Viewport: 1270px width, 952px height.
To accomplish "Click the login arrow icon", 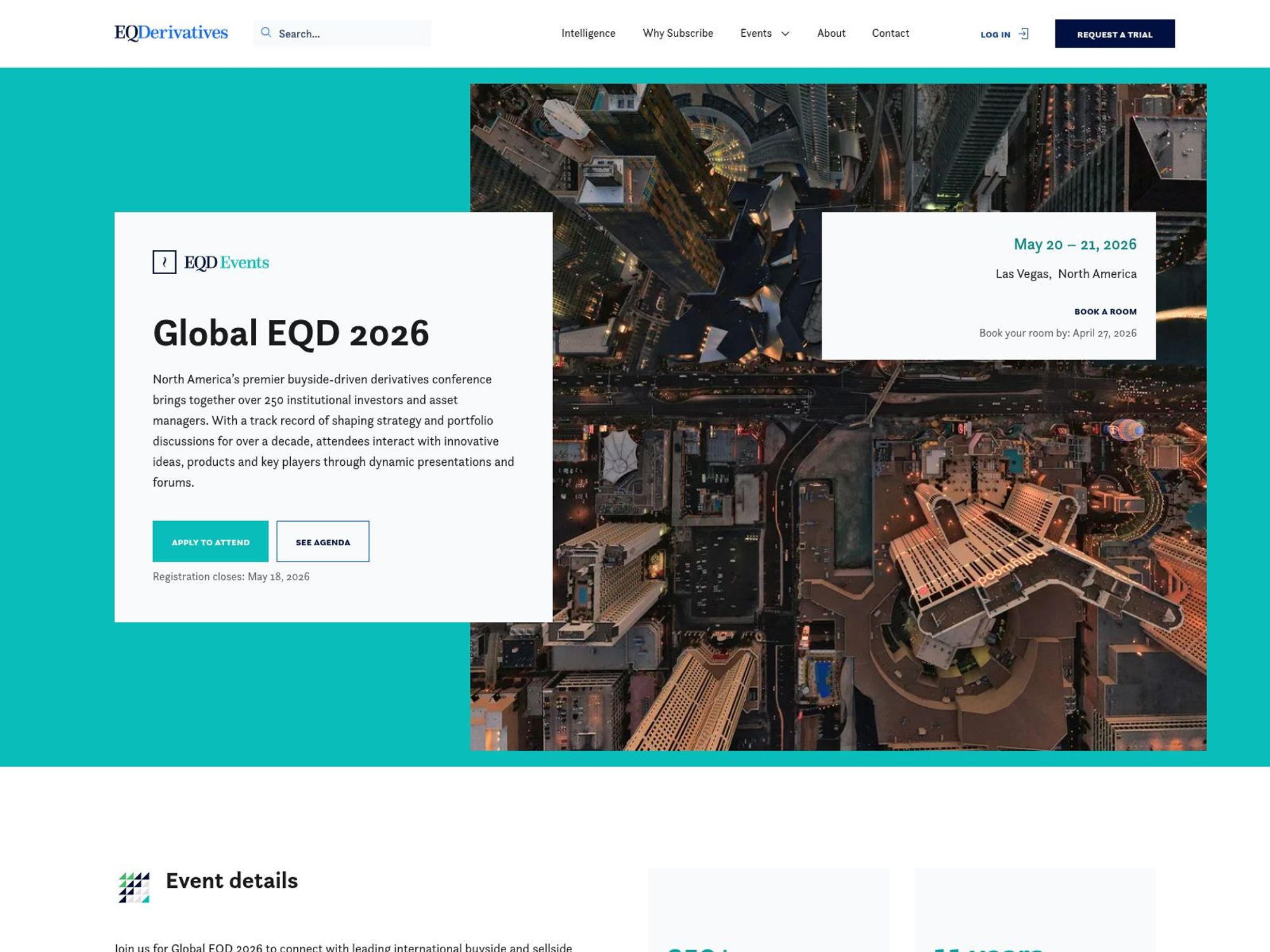I will [1024, 34].
